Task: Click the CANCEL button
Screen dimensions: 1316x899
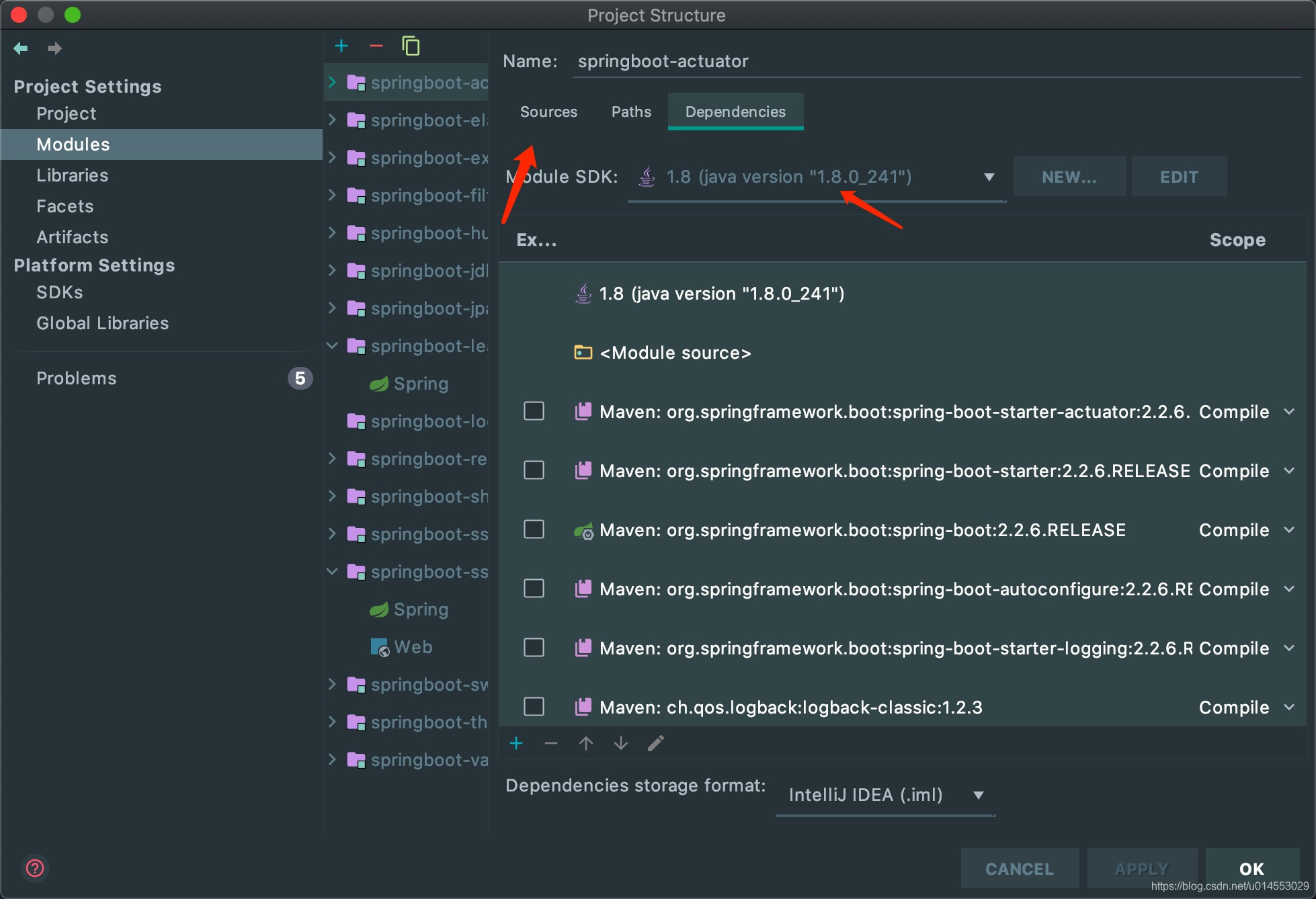Action: (1020, 869)
